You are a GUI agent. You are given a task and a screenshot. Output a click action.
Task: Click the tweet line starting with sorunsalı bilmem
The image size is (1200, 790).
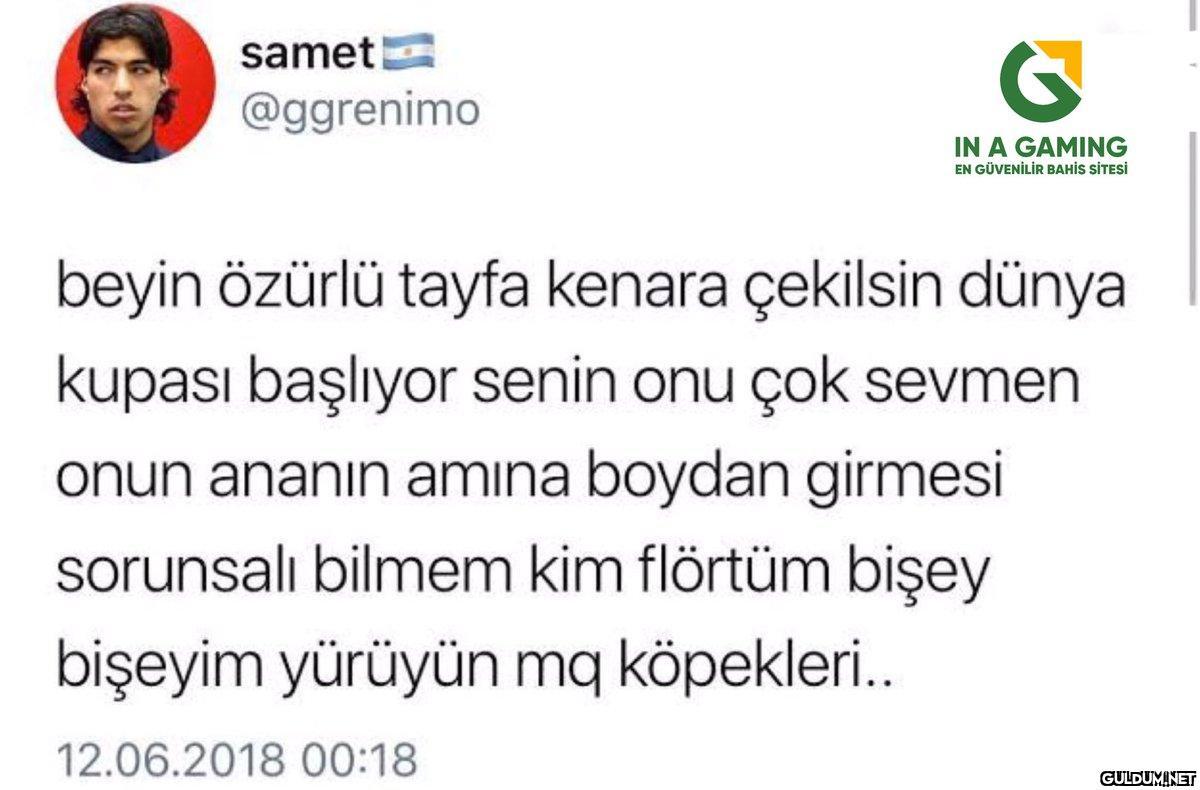pyautogui.click(x=523, y=573)
